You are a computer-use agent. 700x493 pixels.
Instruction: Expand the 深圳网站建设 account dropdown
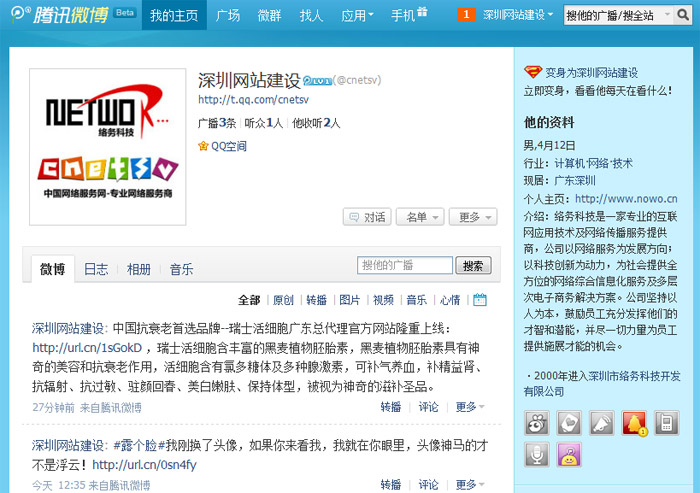click(x=518, y=15)
